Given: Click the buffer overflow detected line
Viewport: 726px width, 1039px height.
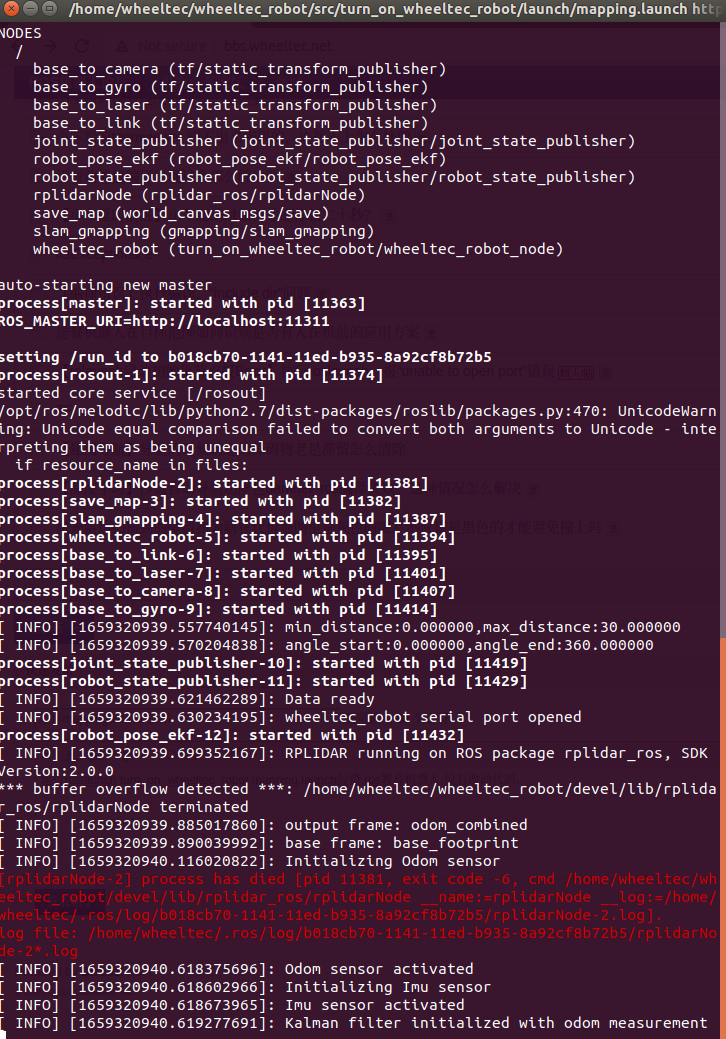Looking at the screenshot, I should tap(358, 798).
